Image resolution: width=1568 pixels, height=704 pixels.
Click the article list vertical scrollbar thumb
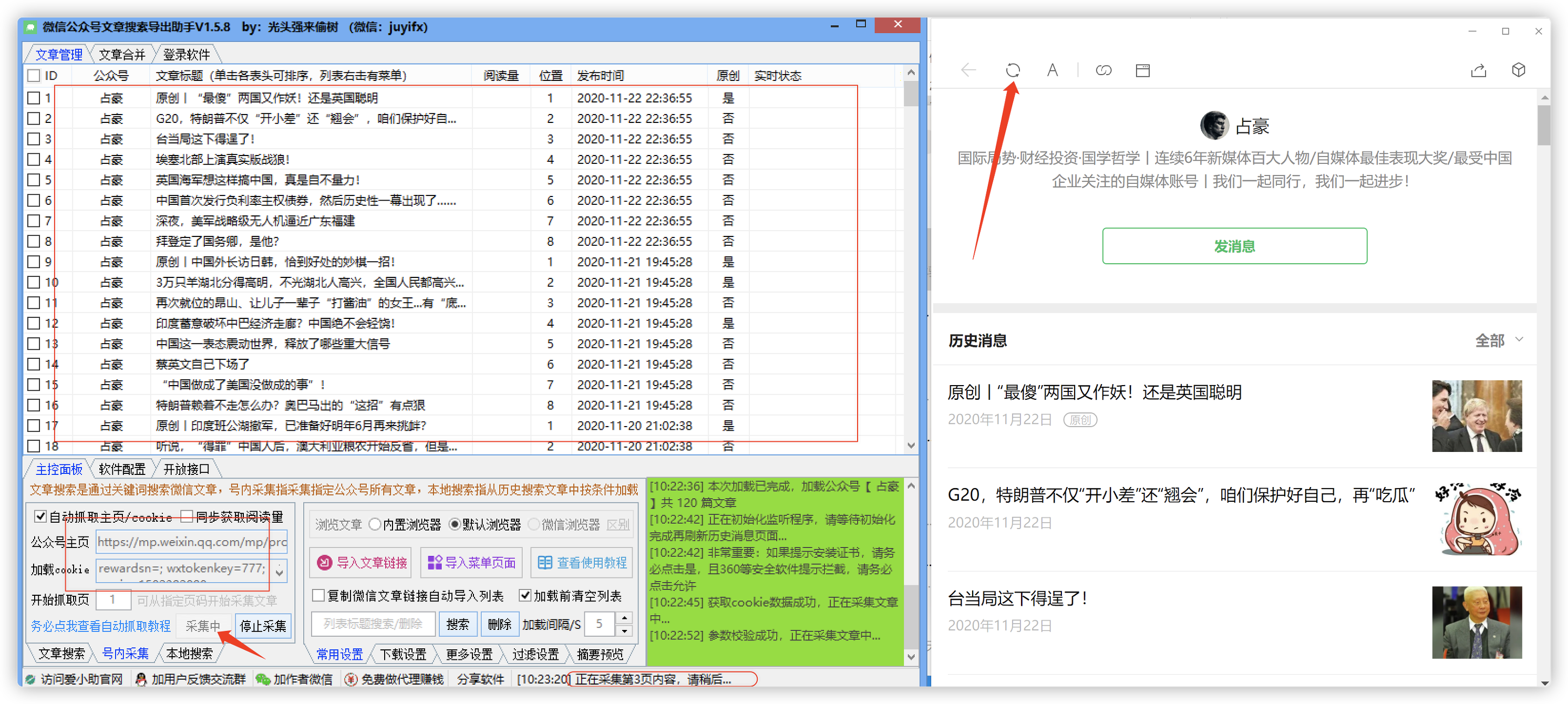click(911, 92)
